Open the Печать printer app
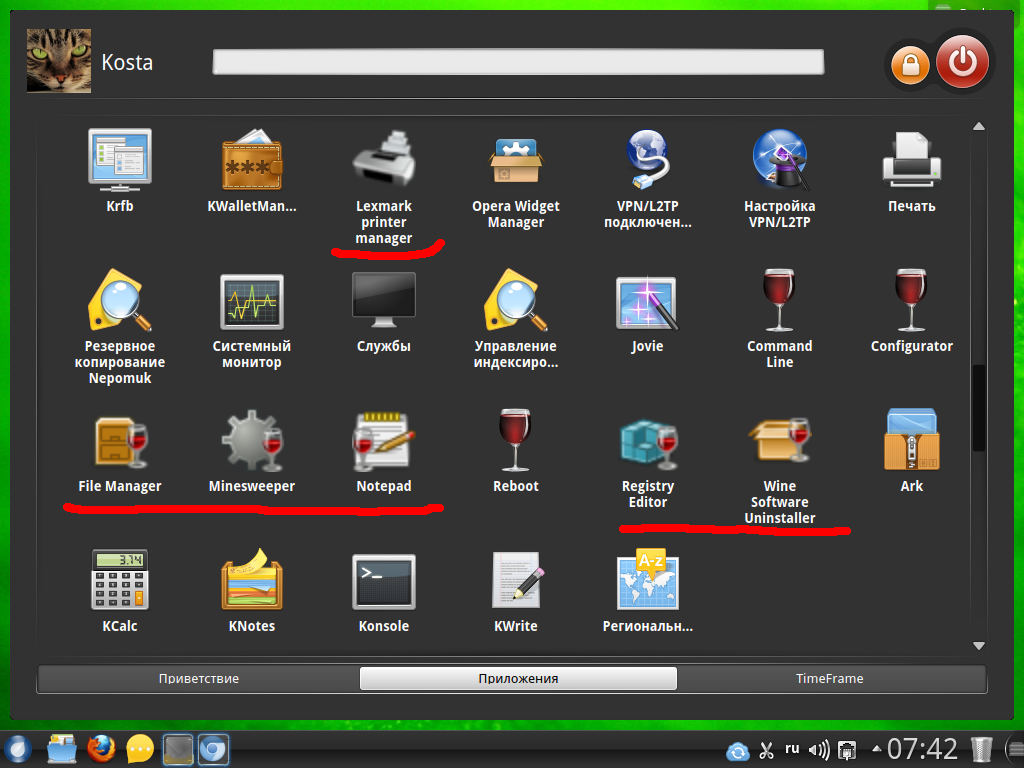Viewport: 1024px width, 768px height. click(912, 159)
